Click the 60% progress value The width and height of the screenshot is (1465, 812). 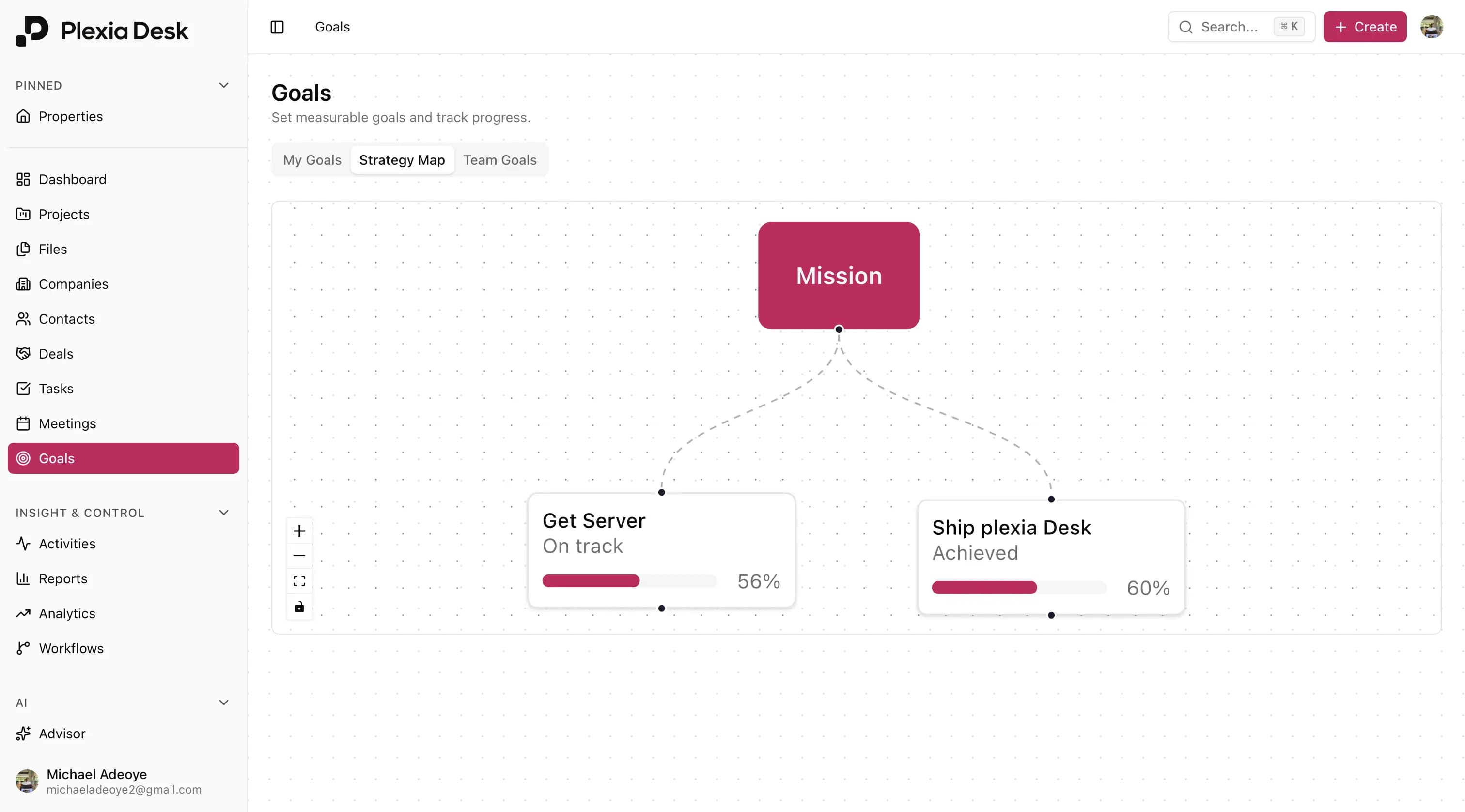1148,588
